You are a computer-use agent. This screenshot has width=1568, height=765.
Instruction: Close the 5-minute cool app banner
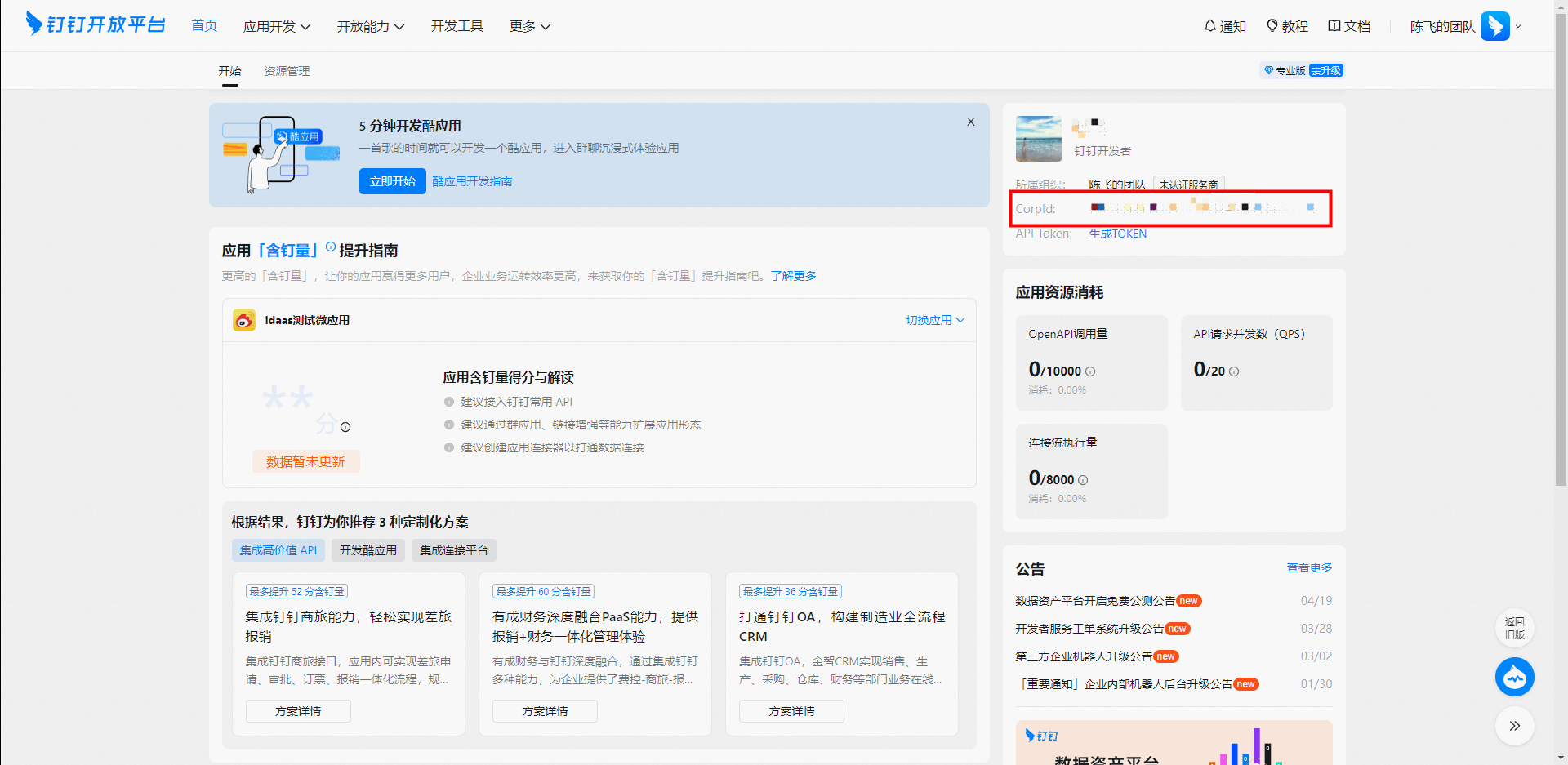coord(970,122)
